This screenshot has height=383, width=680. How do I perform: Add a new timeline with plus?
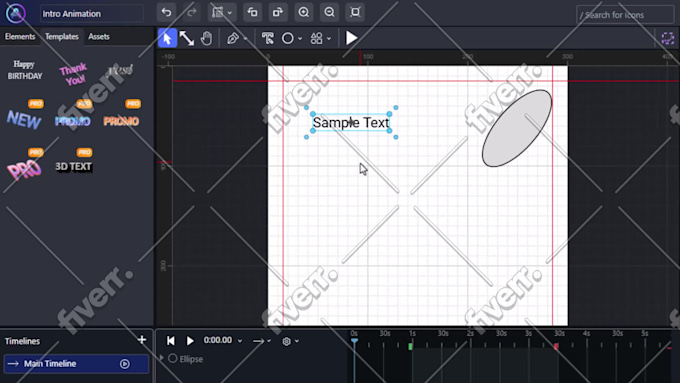142,340
